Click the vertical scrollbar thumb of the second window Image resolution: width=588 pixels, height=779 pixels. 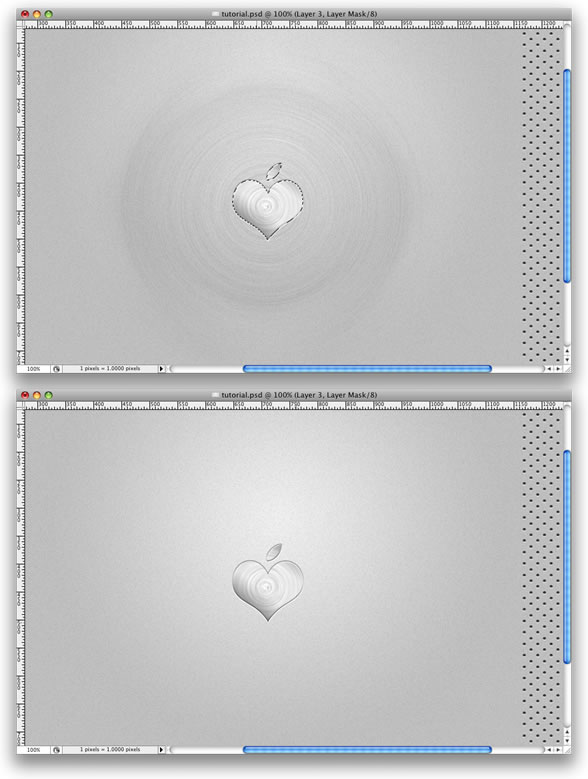tap(567, 556)
